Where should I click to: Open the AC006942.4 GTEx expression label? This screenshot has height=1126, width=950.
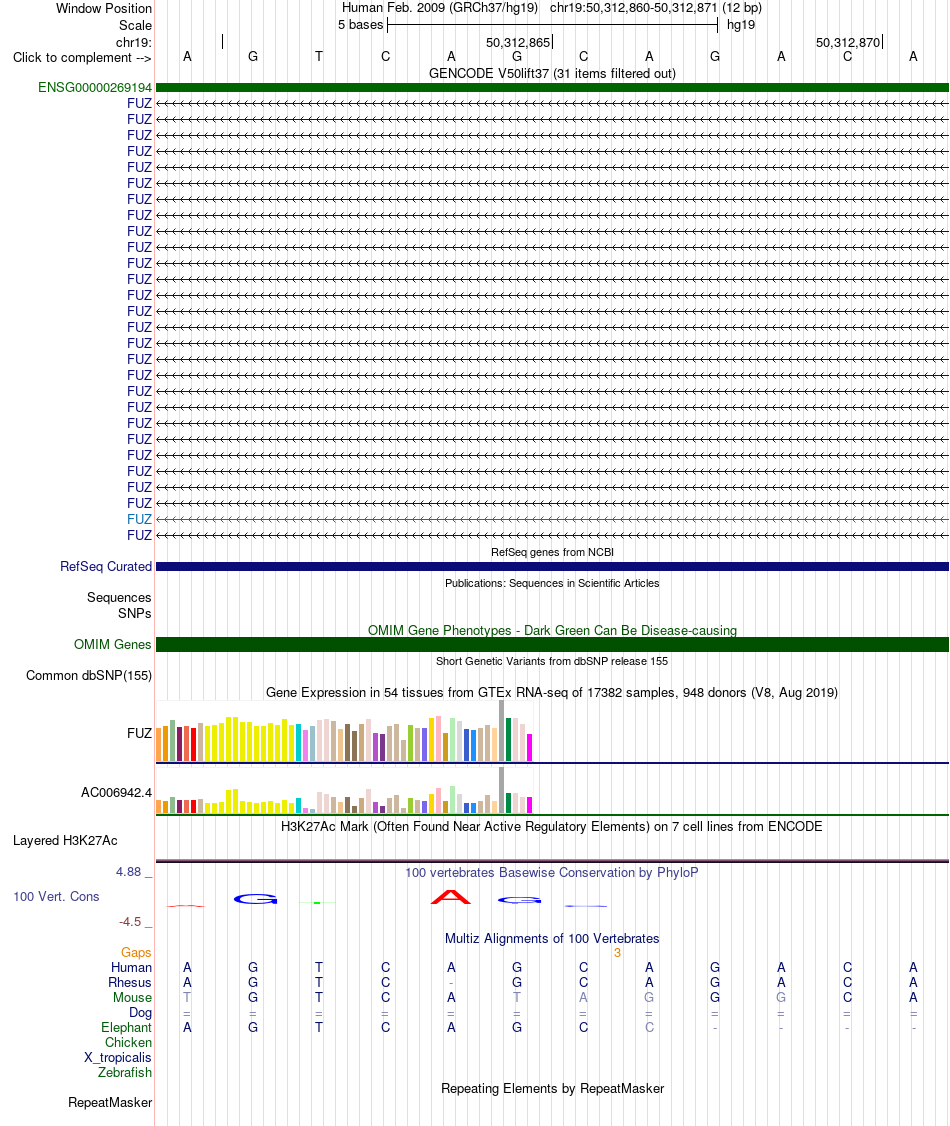coord(116,793)
